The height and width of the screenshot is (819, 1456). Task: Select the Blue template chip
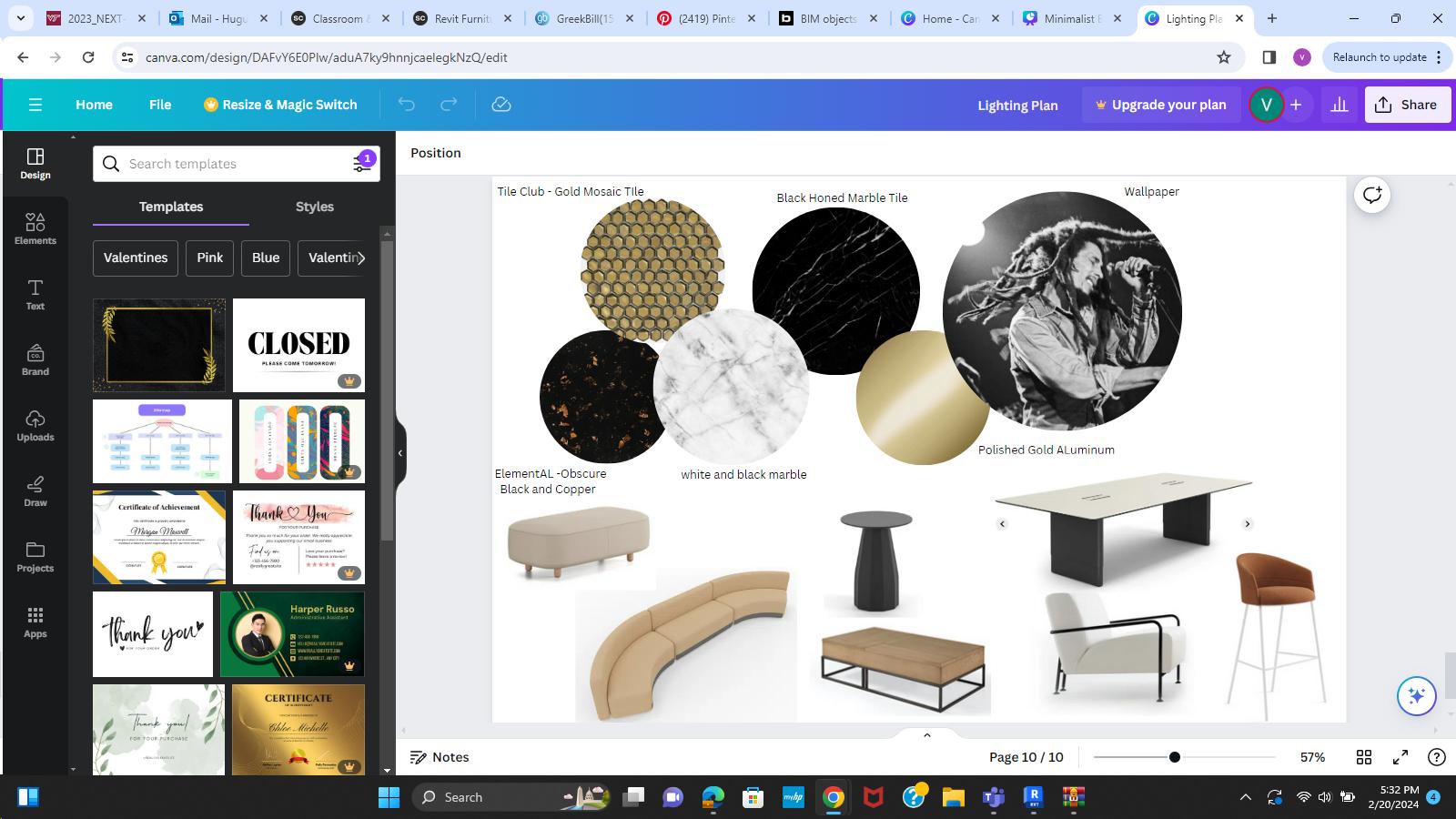point(266,258)
